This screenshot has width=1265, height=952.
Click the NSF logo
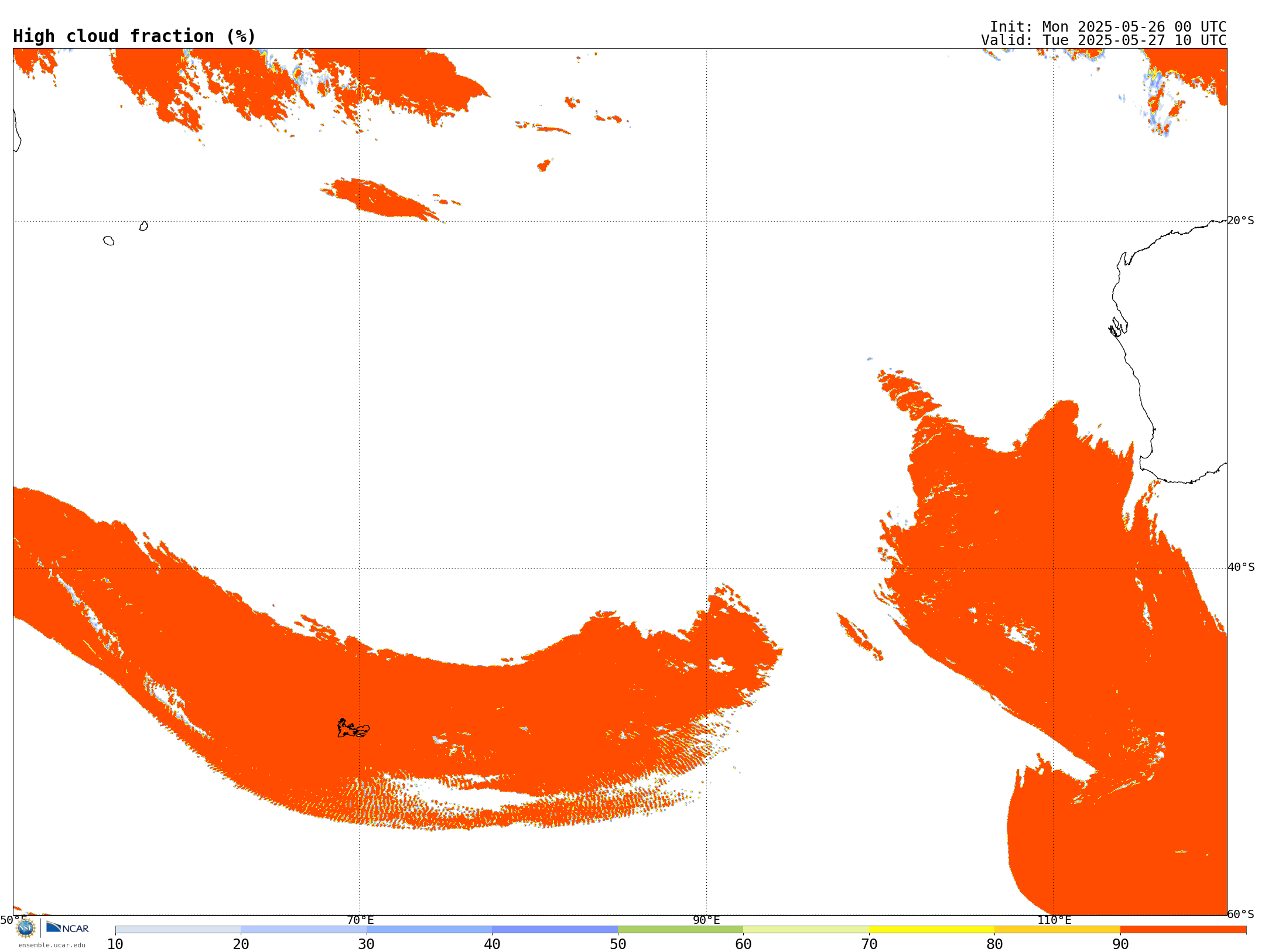coord(26,928)
